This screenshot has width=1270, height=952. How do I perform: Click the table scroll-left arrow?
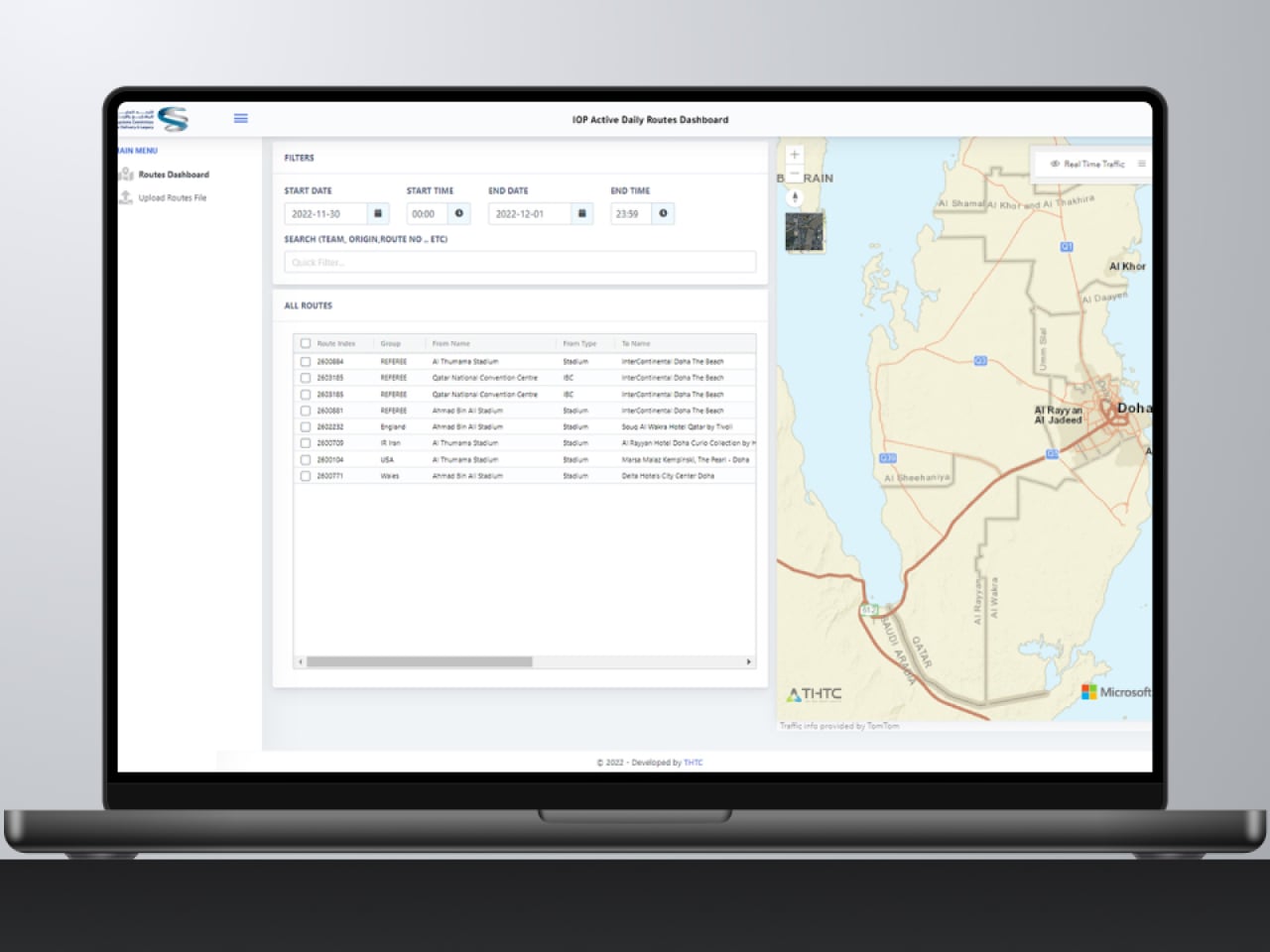[x=301, y=661]
